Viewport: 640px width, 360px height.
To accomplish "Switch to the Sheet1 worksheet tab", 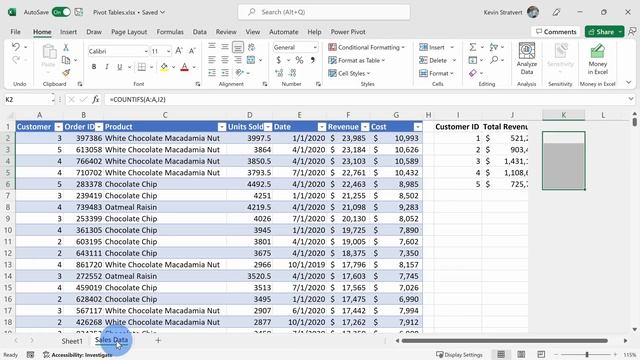I will click(72, 341).
